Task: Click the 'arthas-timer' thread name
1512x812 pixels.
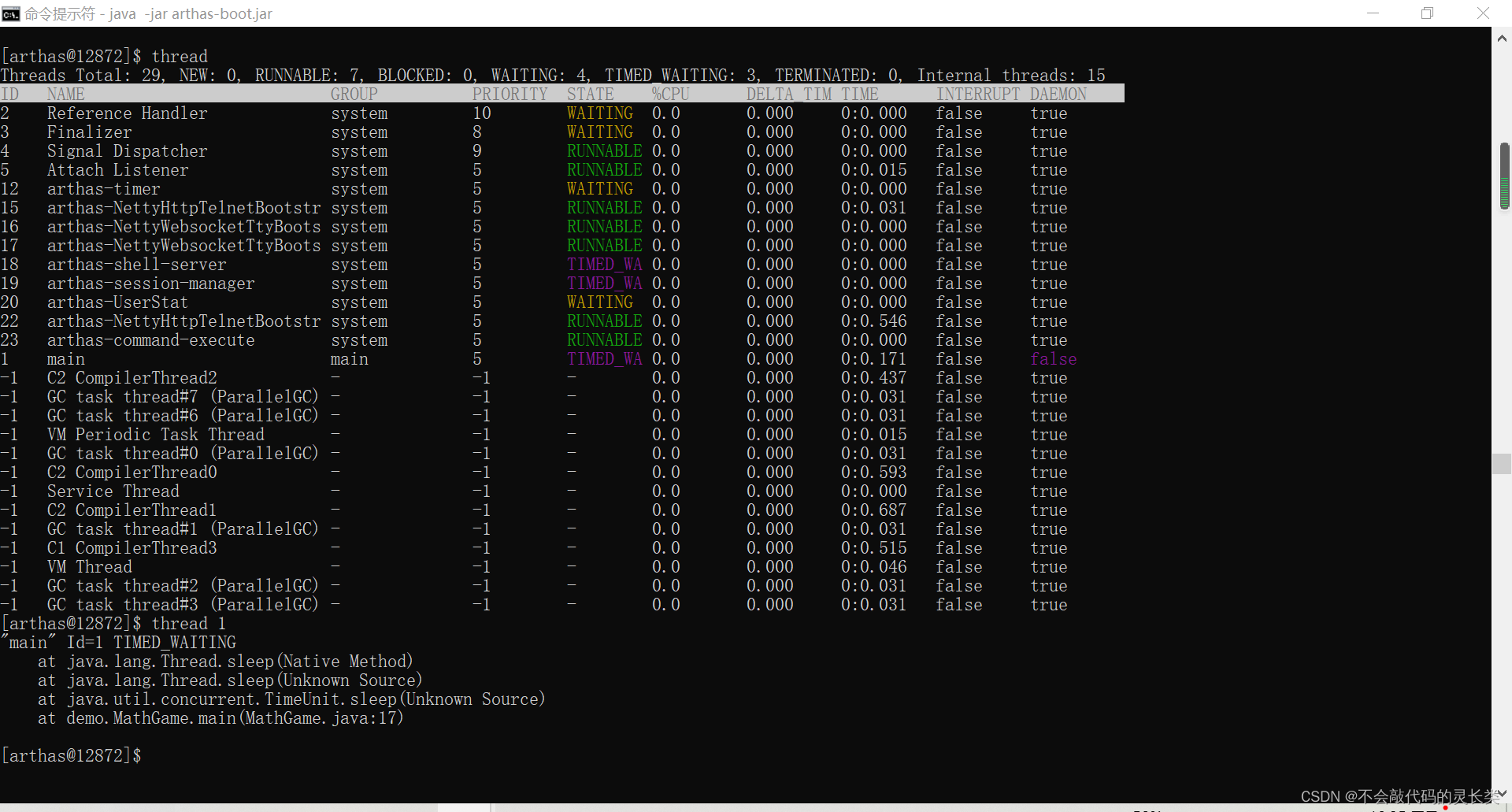Action: [103, 189]
